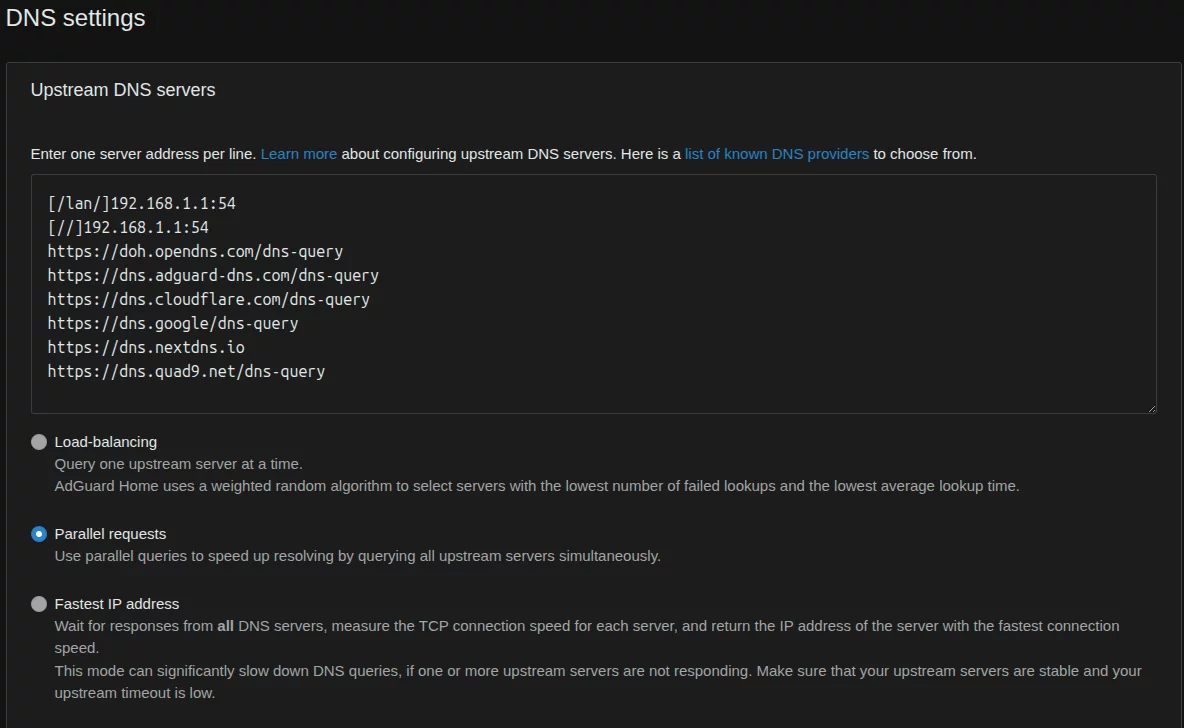Click the Parallel requests label text

(x=110, y=534)
